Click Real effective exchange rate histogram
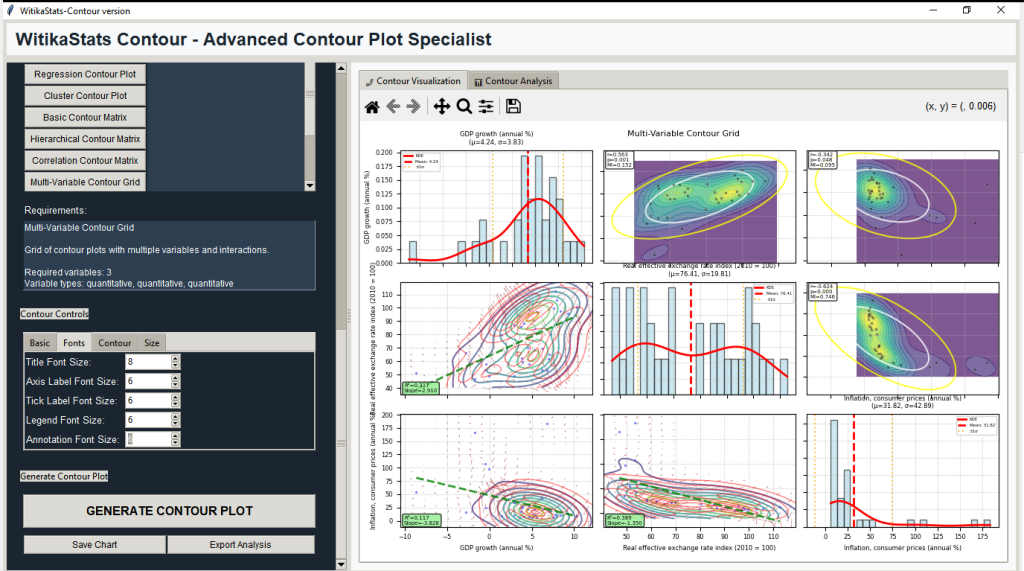The width and height of the screenshot is (1024, 571). pos(699,339)
